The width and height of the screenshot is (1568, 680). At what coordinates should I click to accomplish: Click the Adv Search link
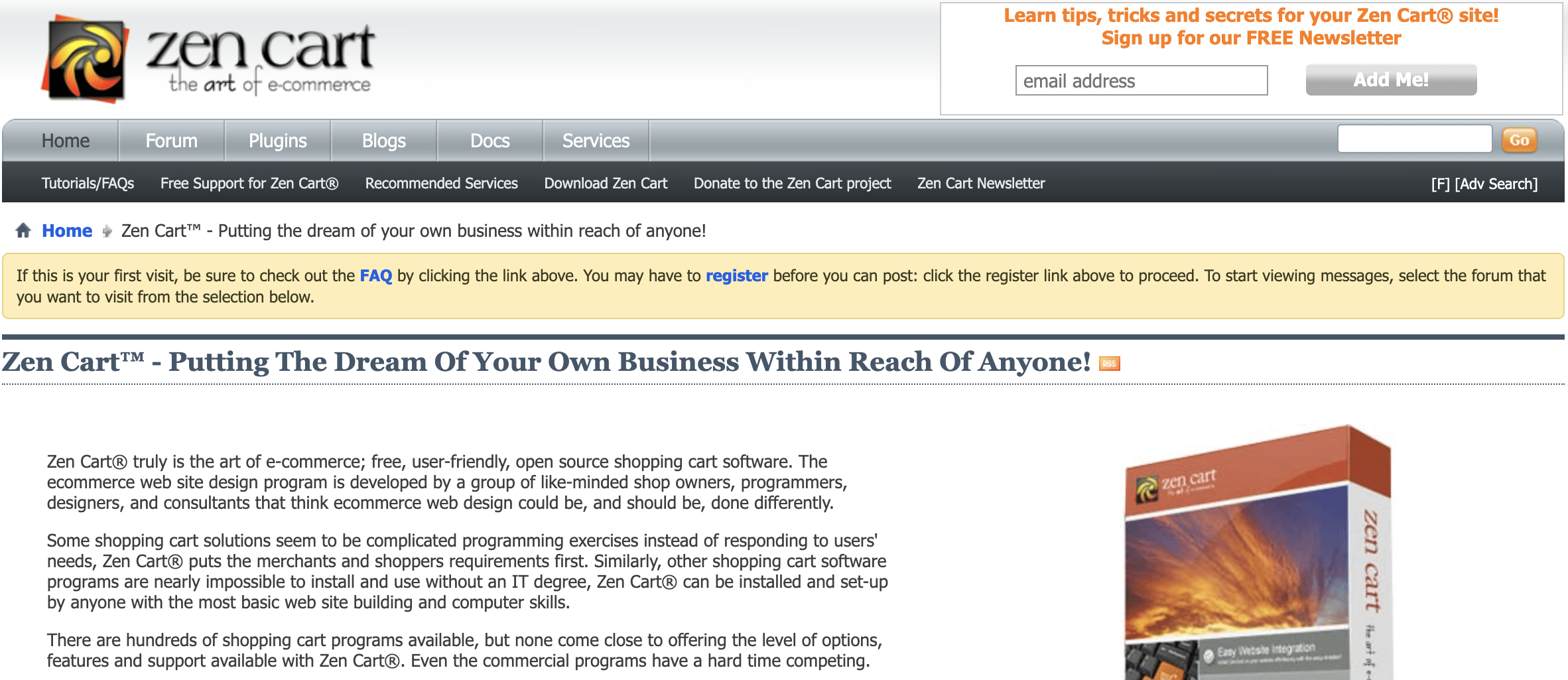point(1496,184)
